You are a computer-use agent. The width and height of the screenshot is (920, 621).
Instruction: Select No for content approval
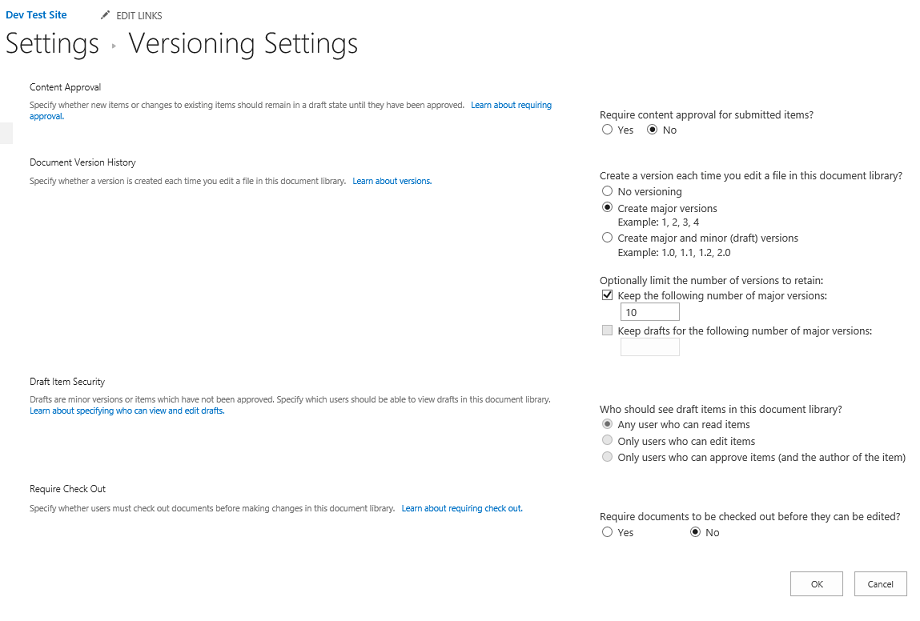[653, 130]
